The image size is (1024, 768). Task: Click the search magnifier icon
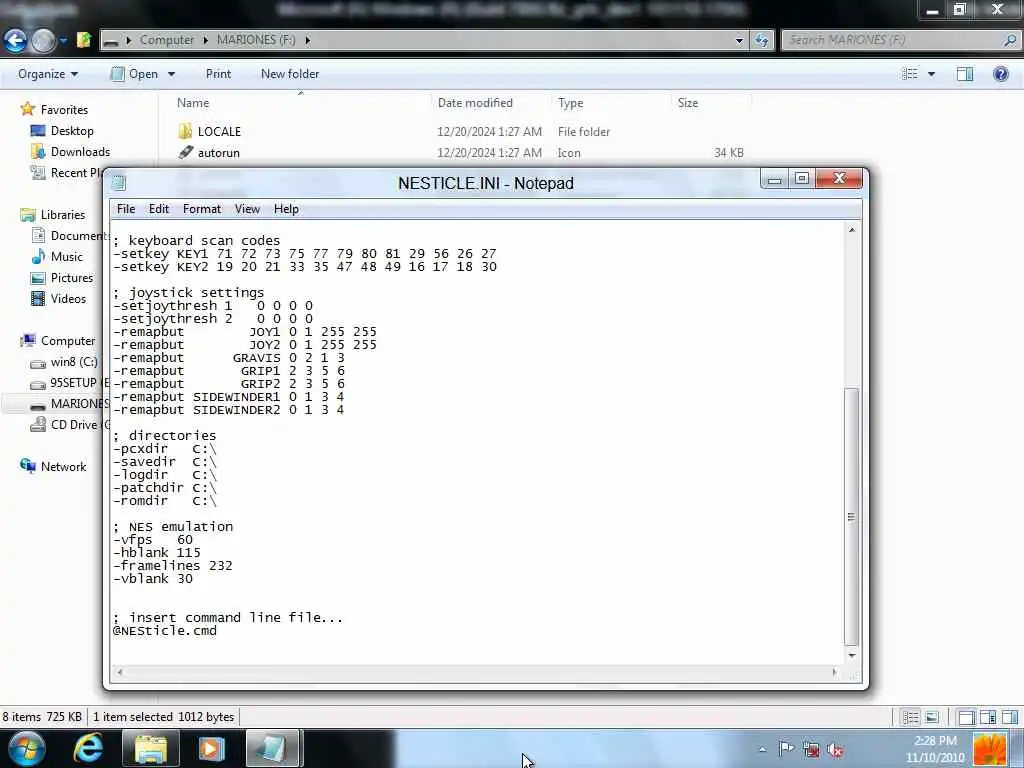1010,40
